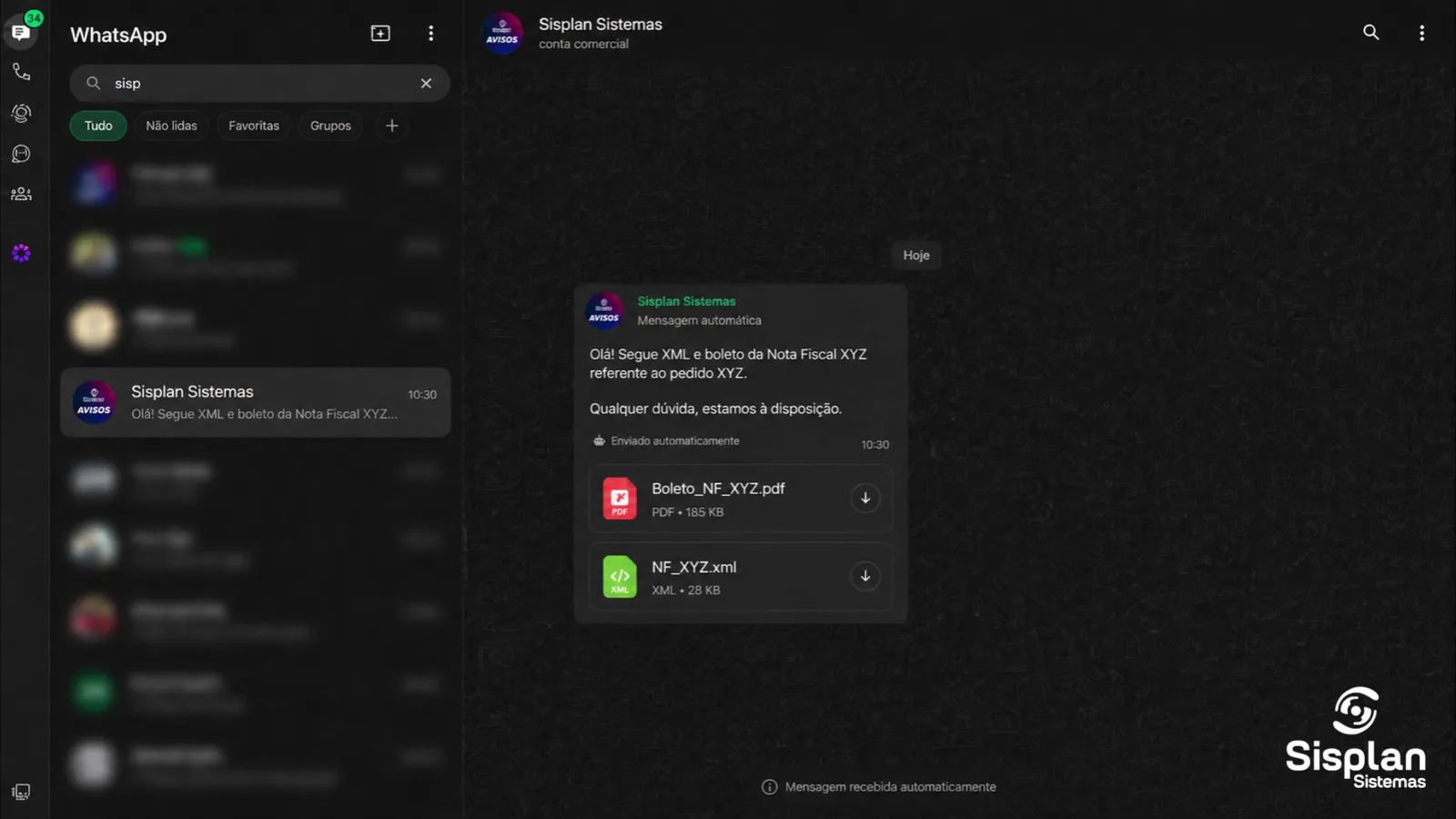Viewport: 1456px width, 819px height.
Task: Open the Calls phone icon in the sidebar
Action: click(x=21, y=72)
